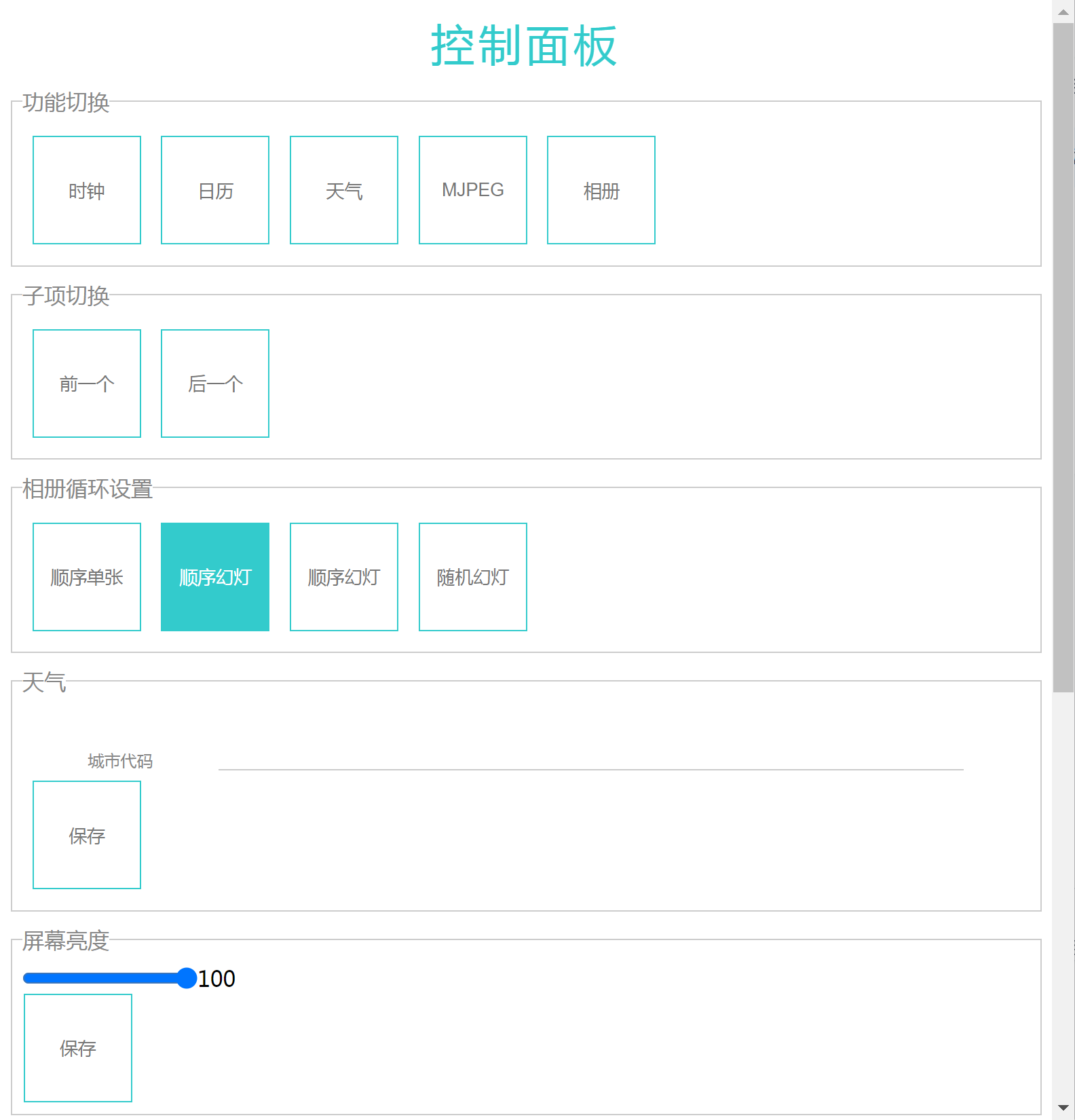Switch to the 天气 (Weather) function
This screenshot has width=1075, height=1120.
(343, 190)
